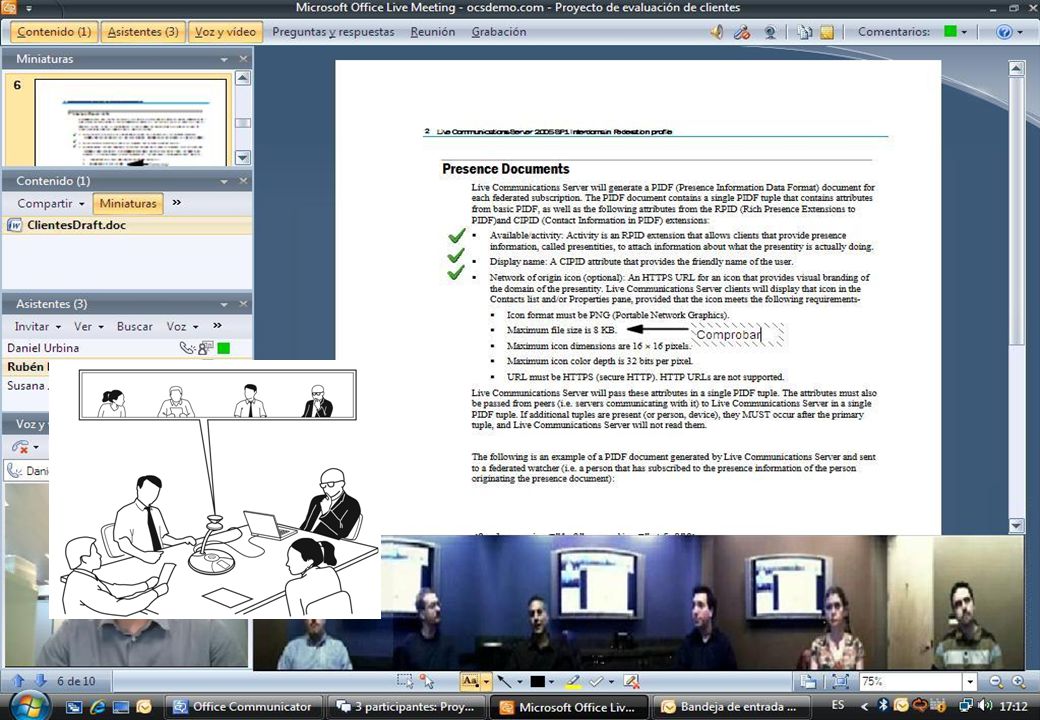Click the Bluetooth tray icon
Screen dimensions: 1040x720
[883, 705]
